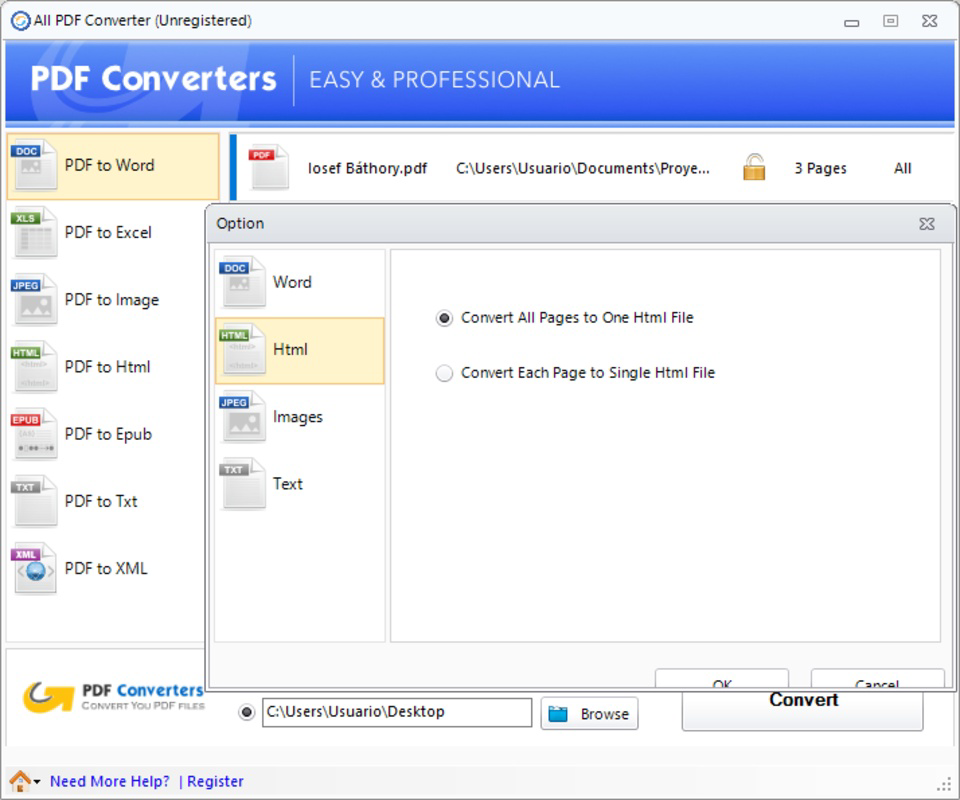
Task: Click the HTML icon in Option dialog
Action: coord(243,350)
